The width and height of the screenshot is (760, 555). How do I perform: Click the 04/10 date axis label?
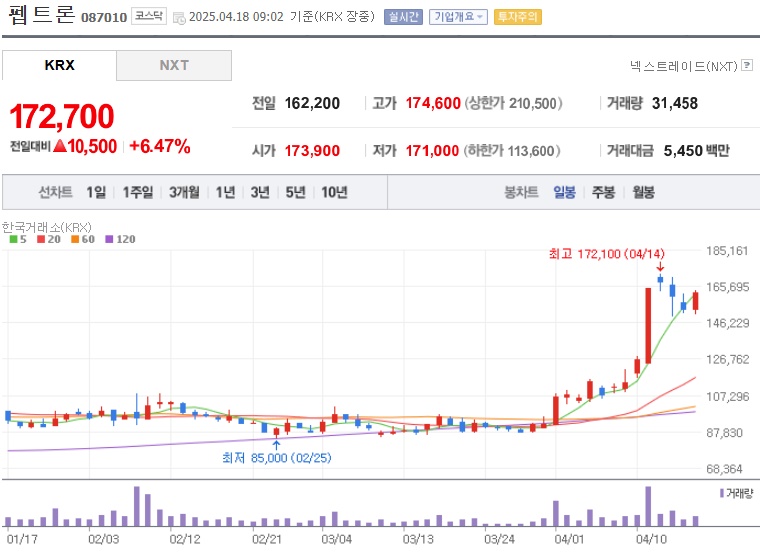coord(651,539)
